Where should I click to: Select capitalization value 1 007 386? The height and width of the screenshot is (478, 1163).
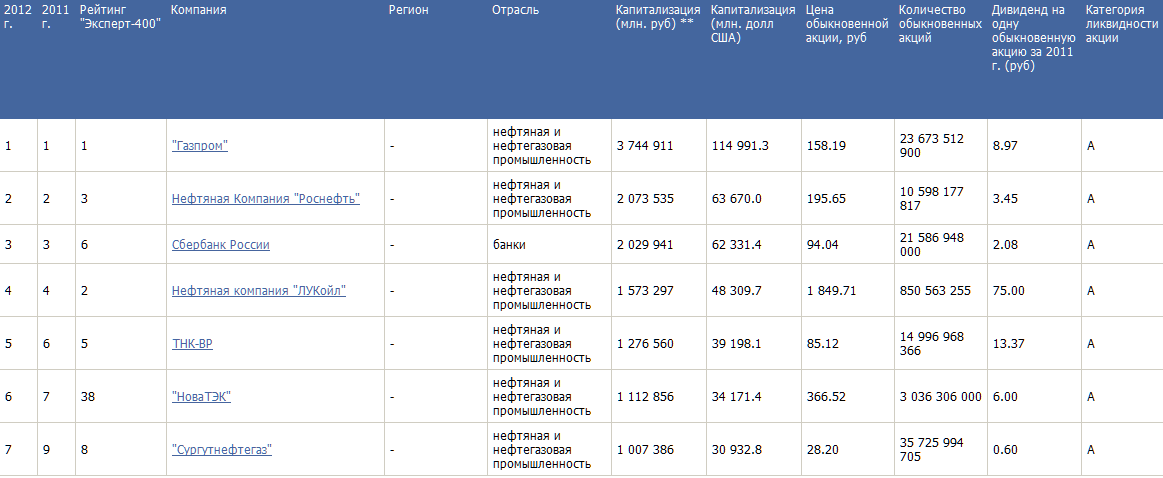click(x=645, y=450)
